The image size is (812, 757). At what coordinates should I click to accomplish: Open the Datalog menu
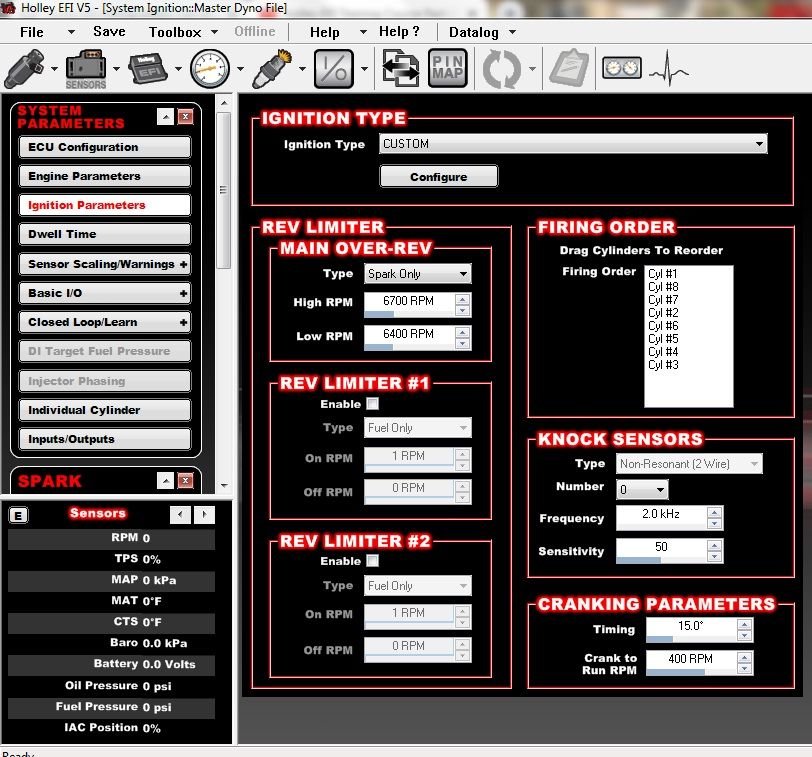473,31
